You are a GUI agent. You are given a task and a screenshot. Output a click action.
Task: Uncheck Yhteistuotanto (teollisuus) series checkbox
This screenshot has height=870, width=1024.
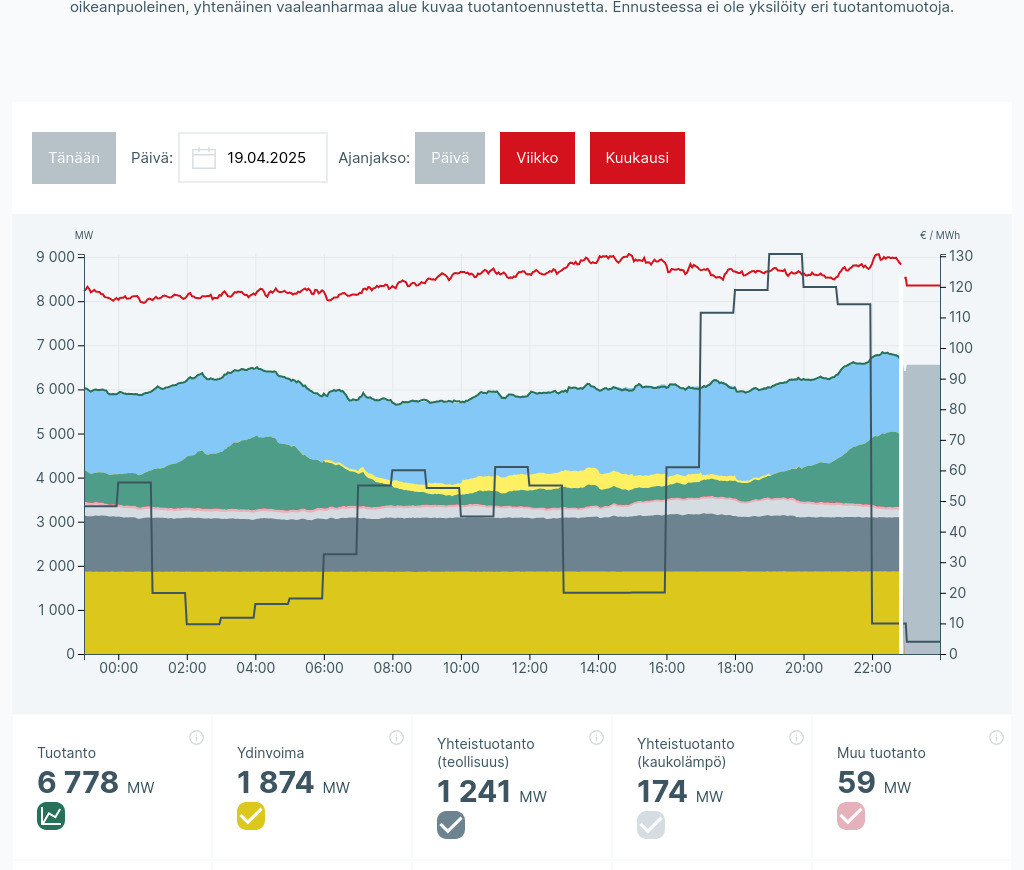click(451, 825)
